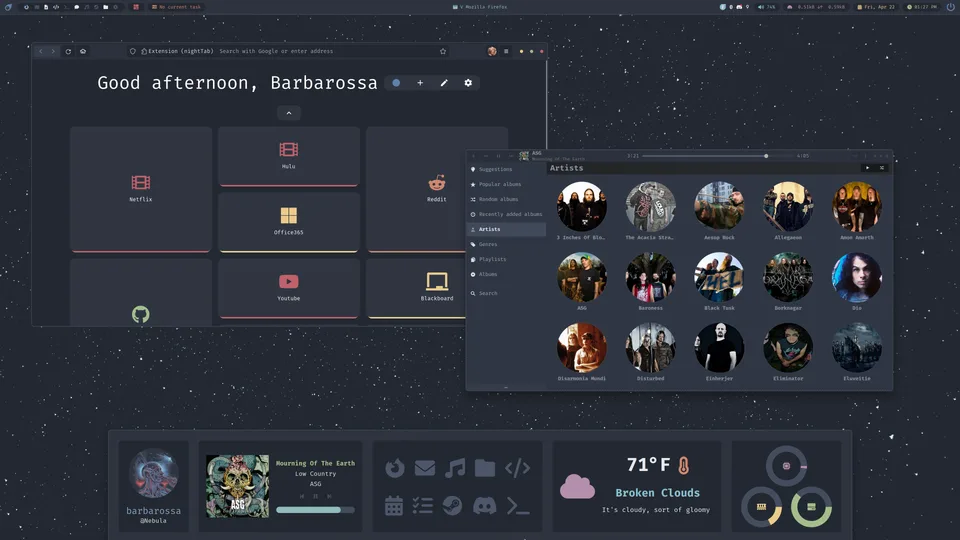Open the Netflix bookmark tile
Image resolution: width=960 pixels, height=540 pixels.
click(x=141, y=189)
